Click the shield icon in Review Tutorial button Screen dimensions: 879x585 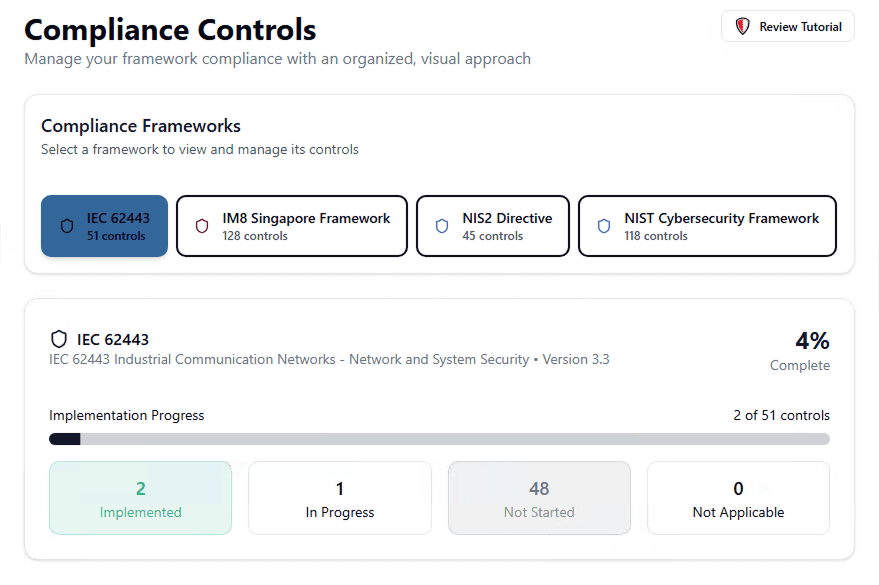(741, 27)
